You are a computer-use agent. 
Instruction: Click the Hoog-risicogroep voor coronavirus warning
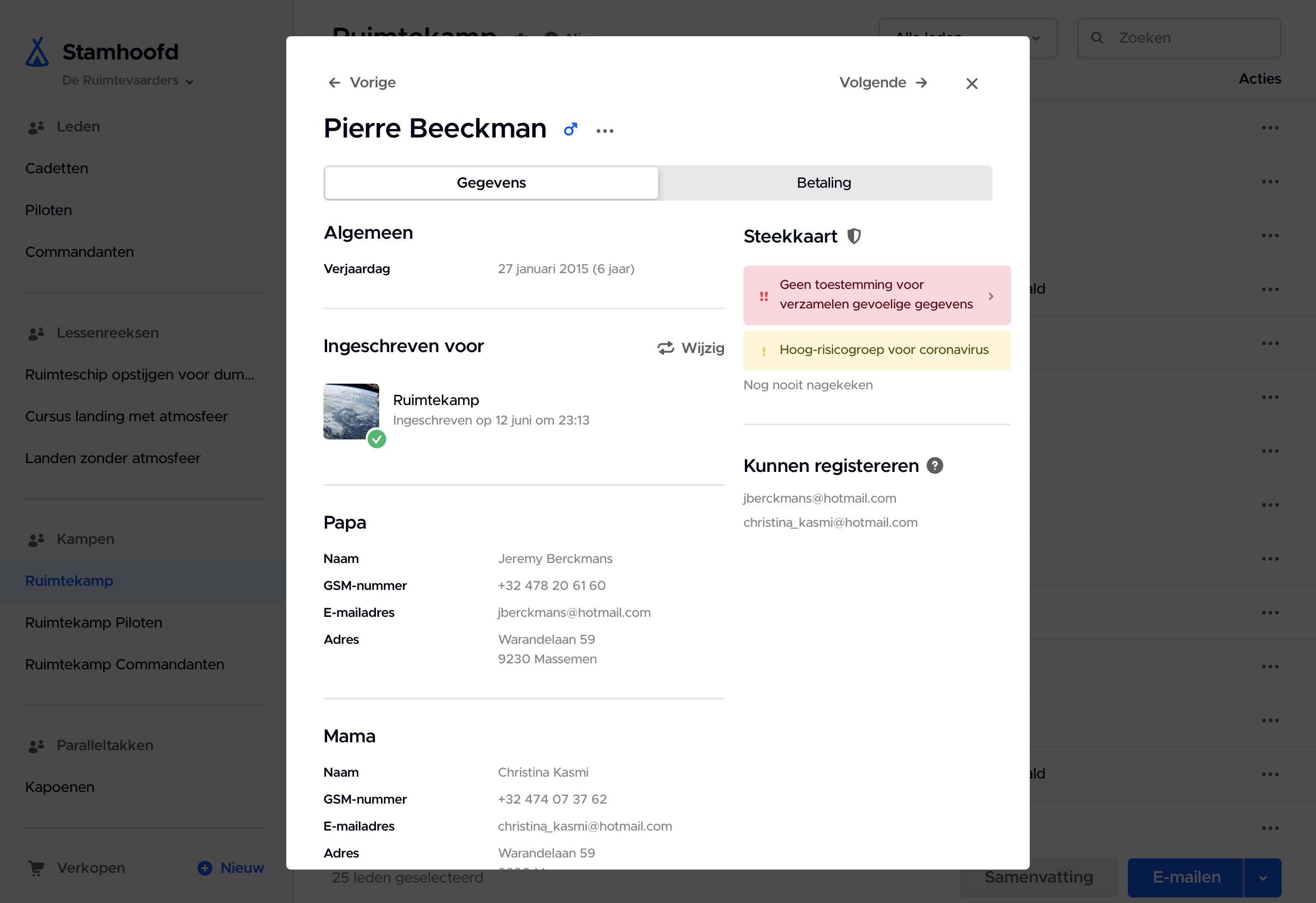[x=876, y=350]
